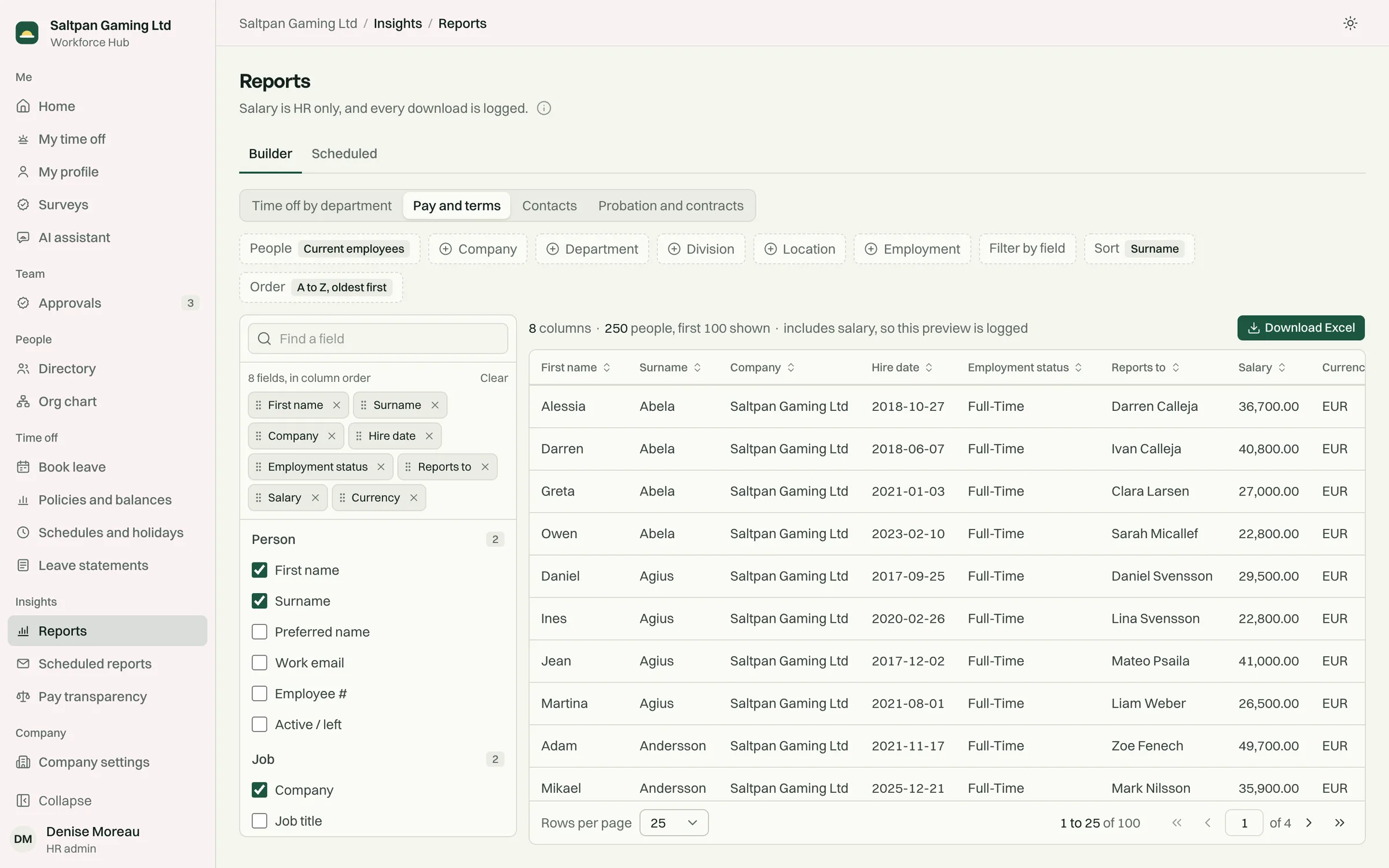Clear all selected fields
1389x868 pixels.
click(x=494, y=378)
